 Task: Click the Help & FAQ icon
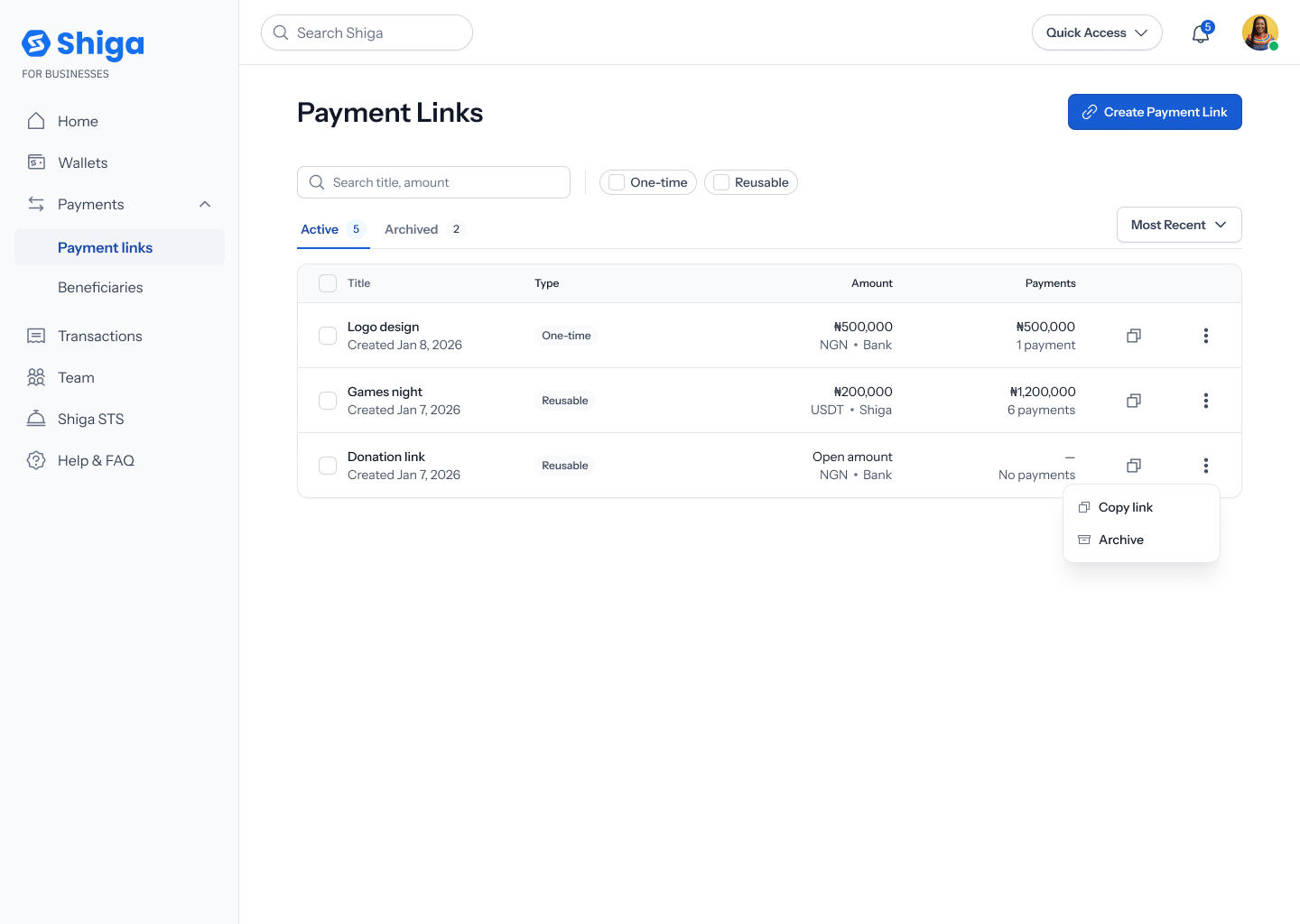coord(36,460)
